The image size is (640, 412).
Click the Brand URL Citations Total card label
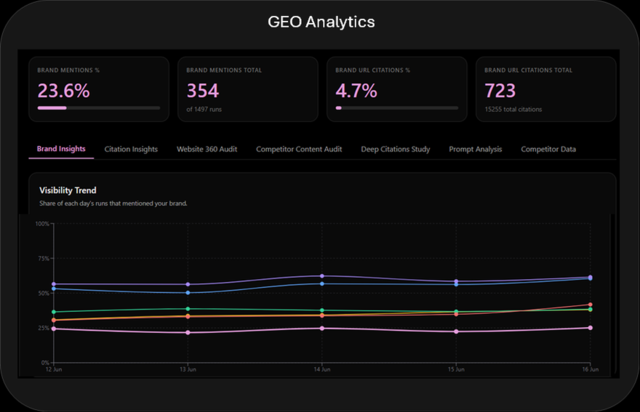pos(529,70)
